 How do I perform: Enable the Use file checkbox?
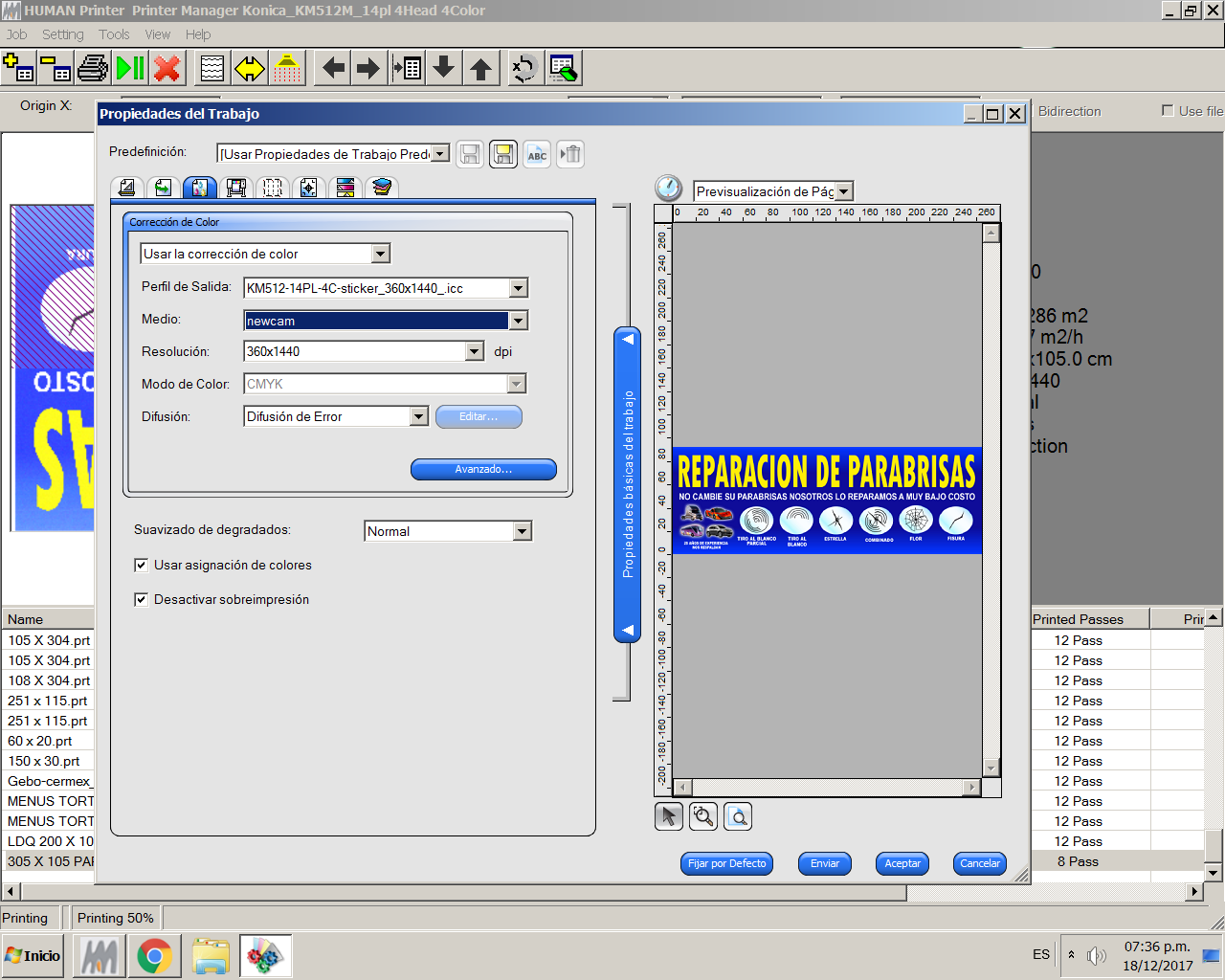coord(1168,111)
